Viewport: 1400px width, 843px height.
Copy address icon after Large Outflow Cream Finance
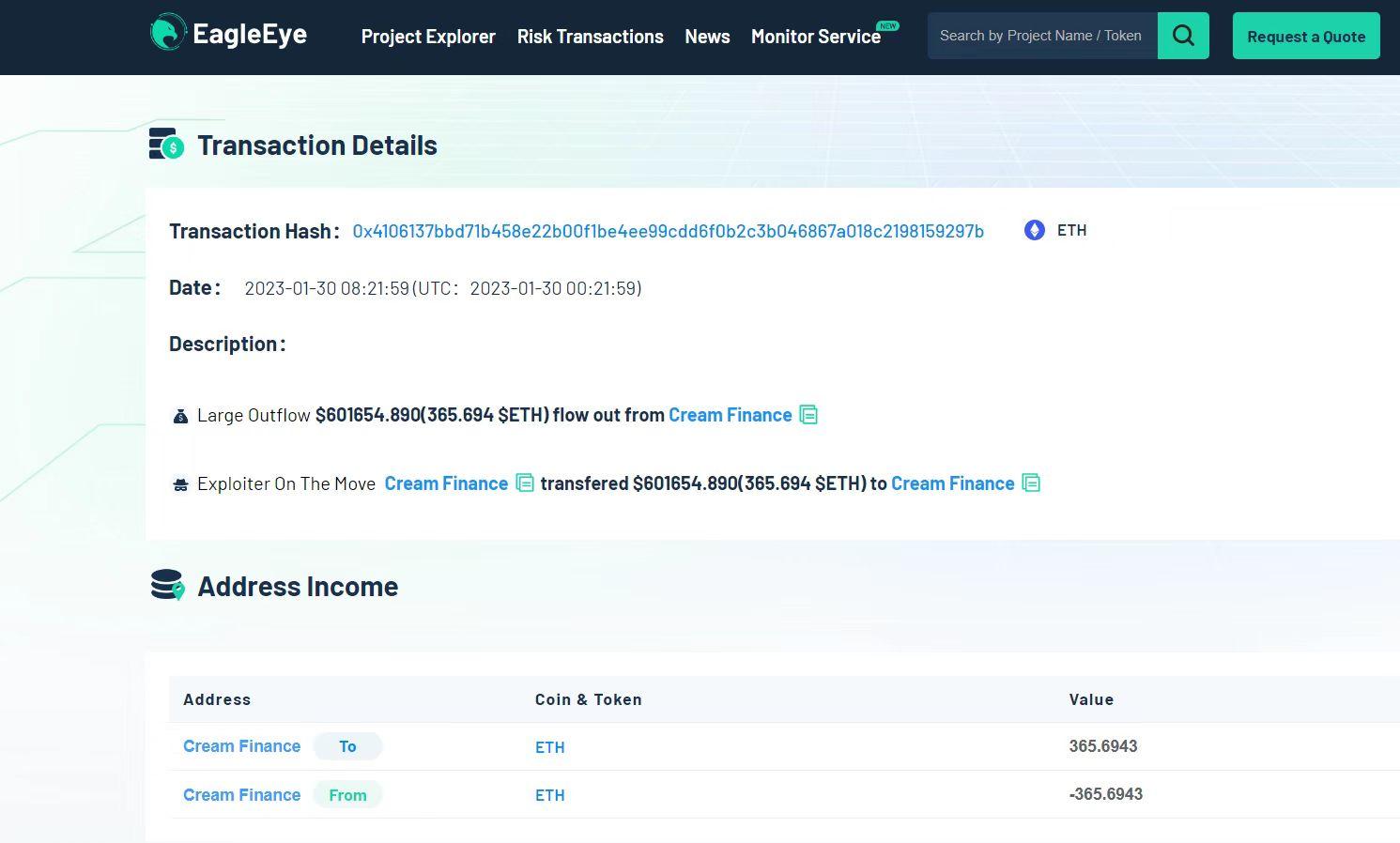[808, 415]
